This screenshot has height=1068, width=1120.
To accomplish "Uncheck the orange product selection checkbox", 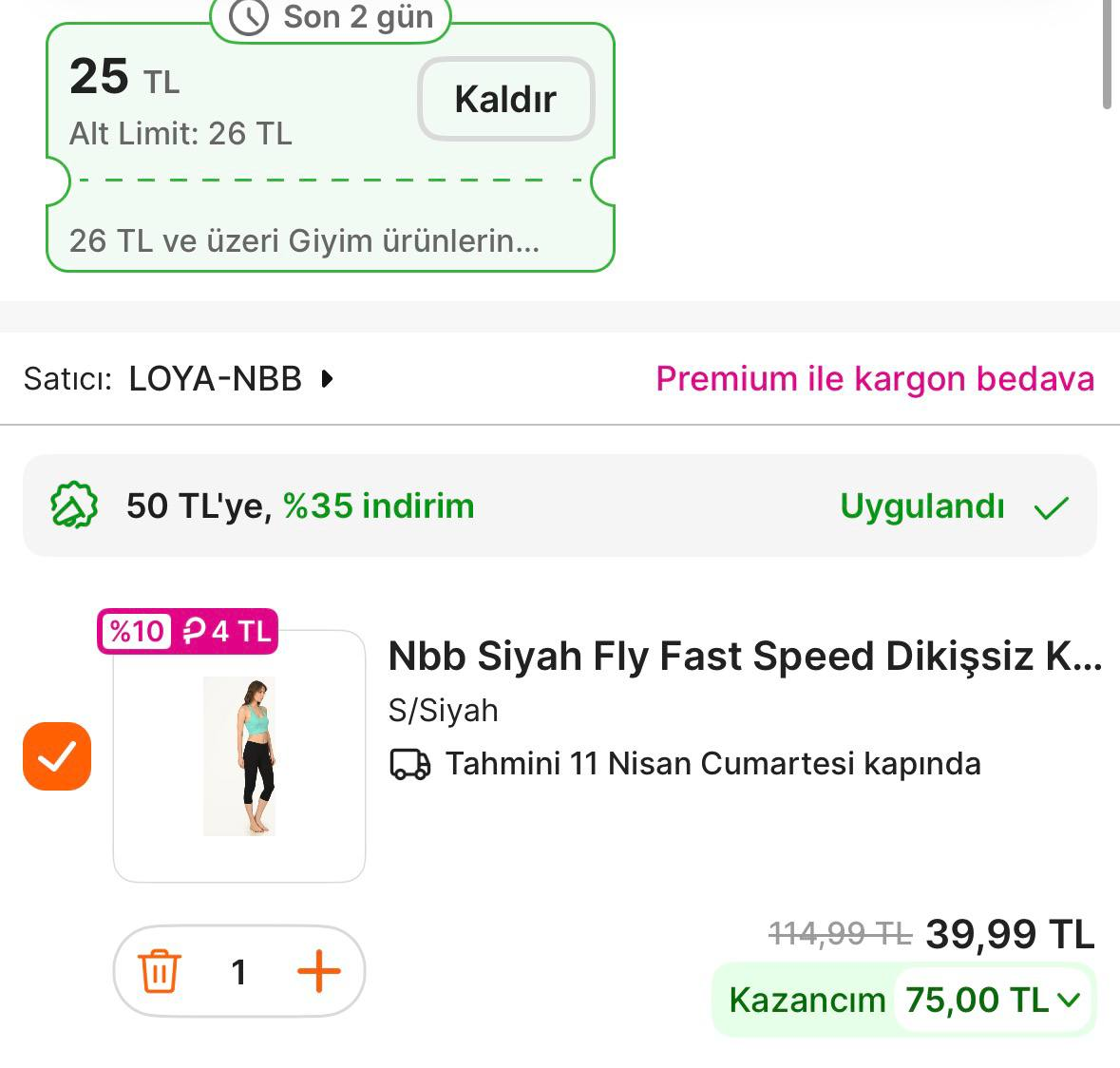I will point(57,756).
